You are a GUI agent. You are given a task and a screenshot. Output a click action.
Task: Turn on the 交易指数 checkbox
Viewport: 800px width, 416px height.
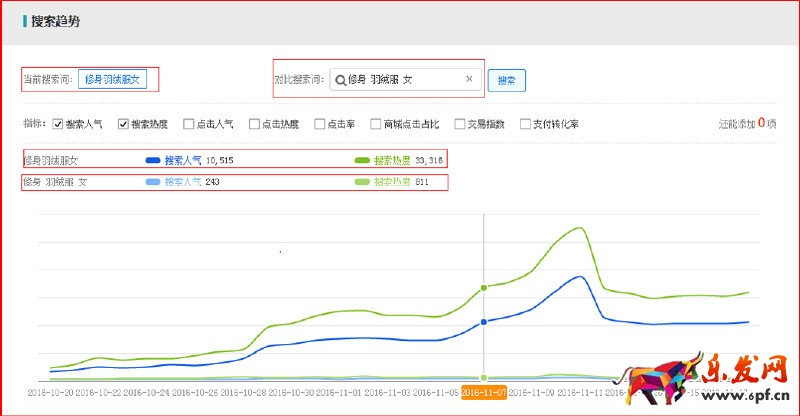click(x=460, y=125)
